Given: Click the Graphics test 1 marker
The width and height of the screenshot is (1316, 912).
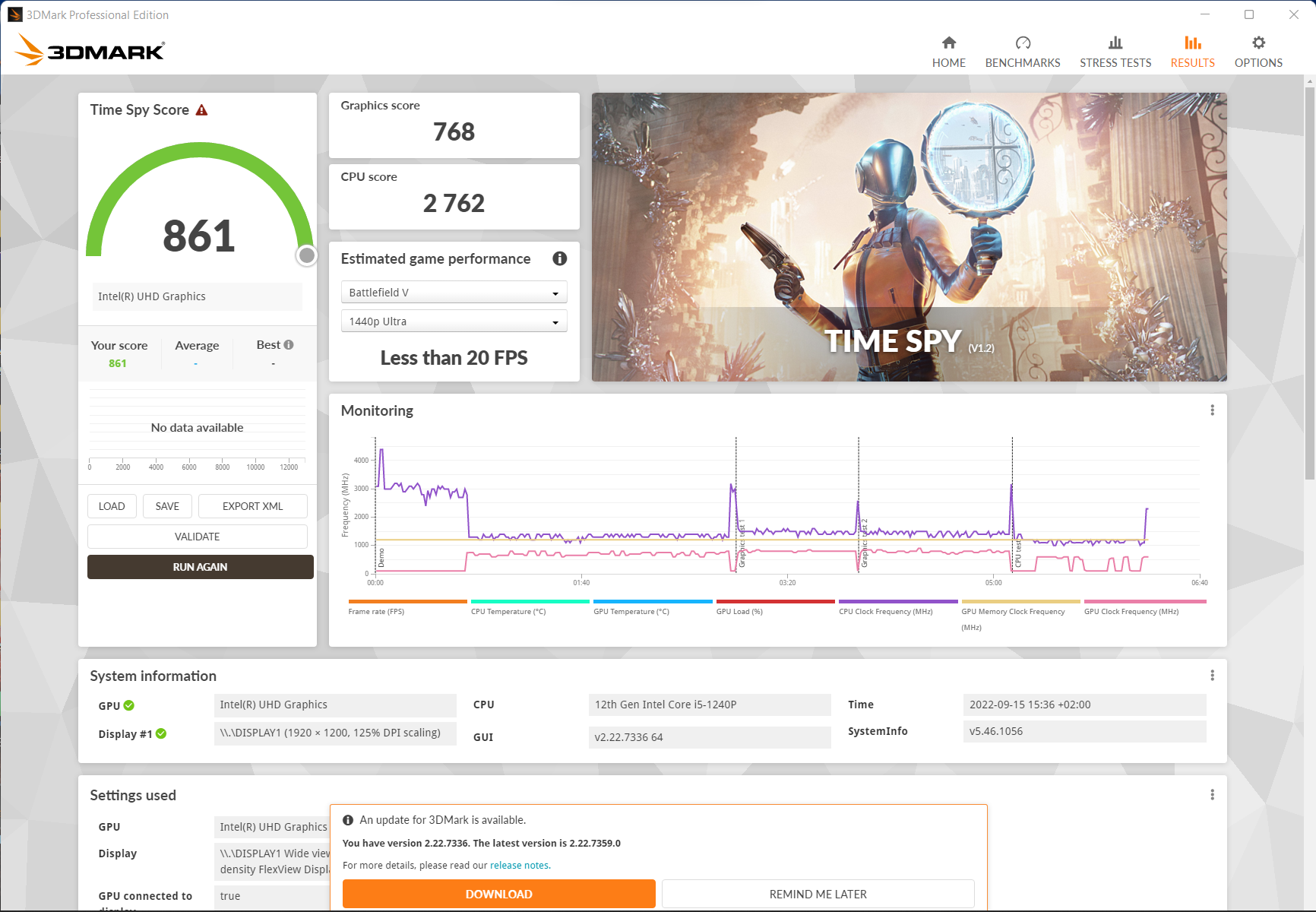Looking at the screenshot, I should (742, 545).
